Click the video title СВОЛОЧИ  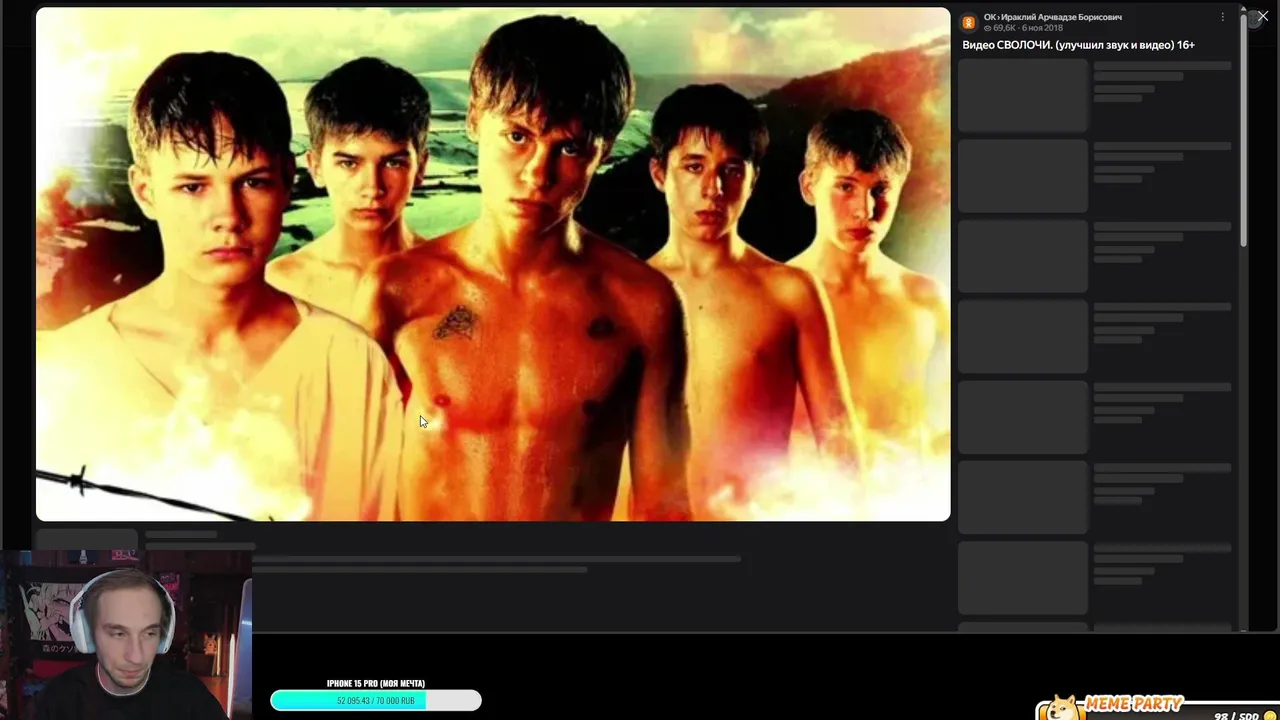coord(1078,45)
